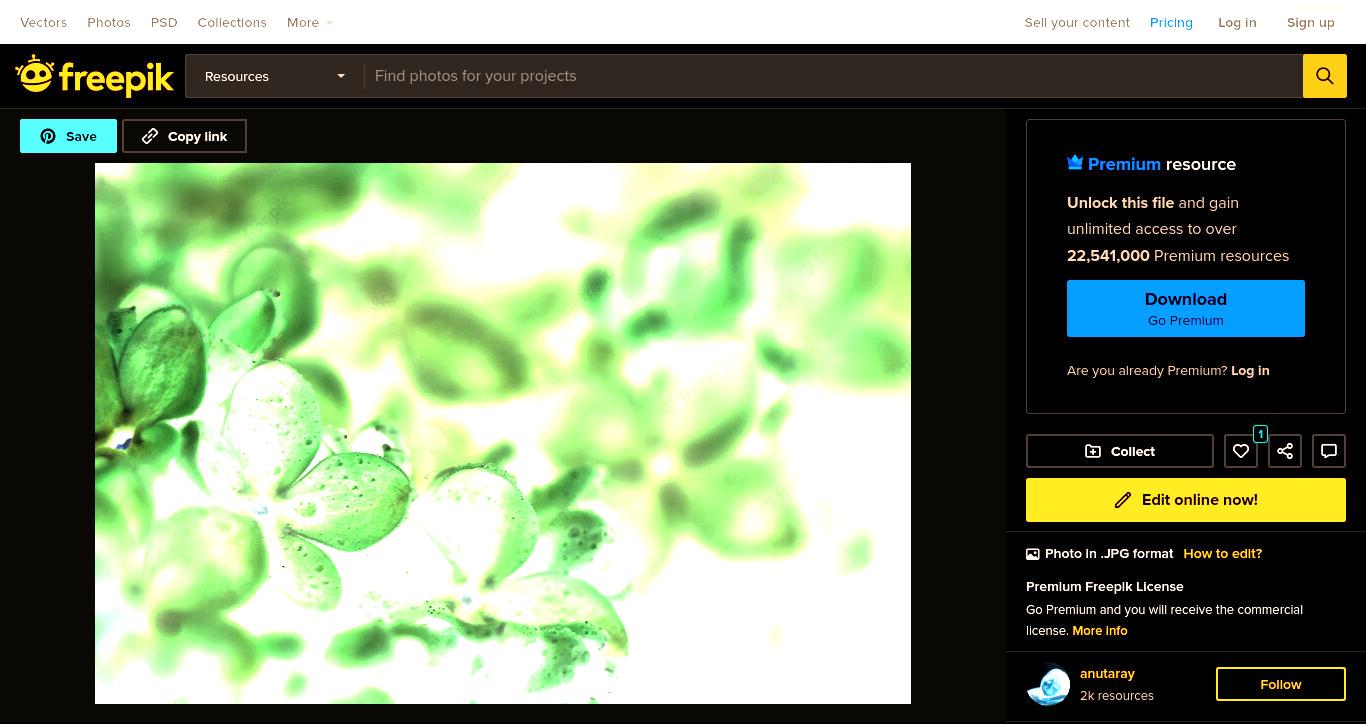Click the yellow search magnifier button
Image resolution: width=1366 pixels, height=724 pixels.
point(1324,76)
